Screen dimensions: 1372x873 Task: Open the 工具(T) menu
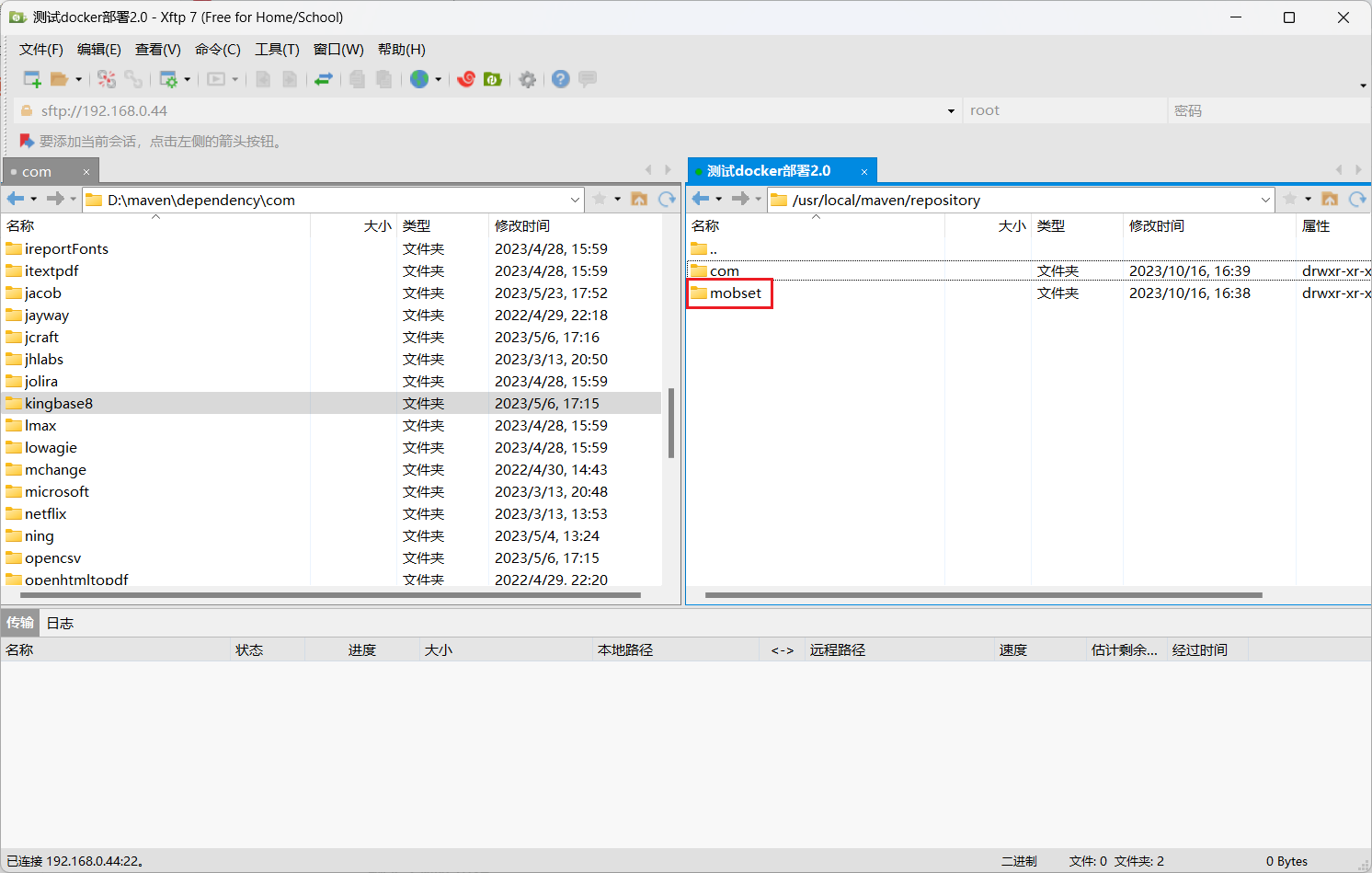[x=278, y=50]
